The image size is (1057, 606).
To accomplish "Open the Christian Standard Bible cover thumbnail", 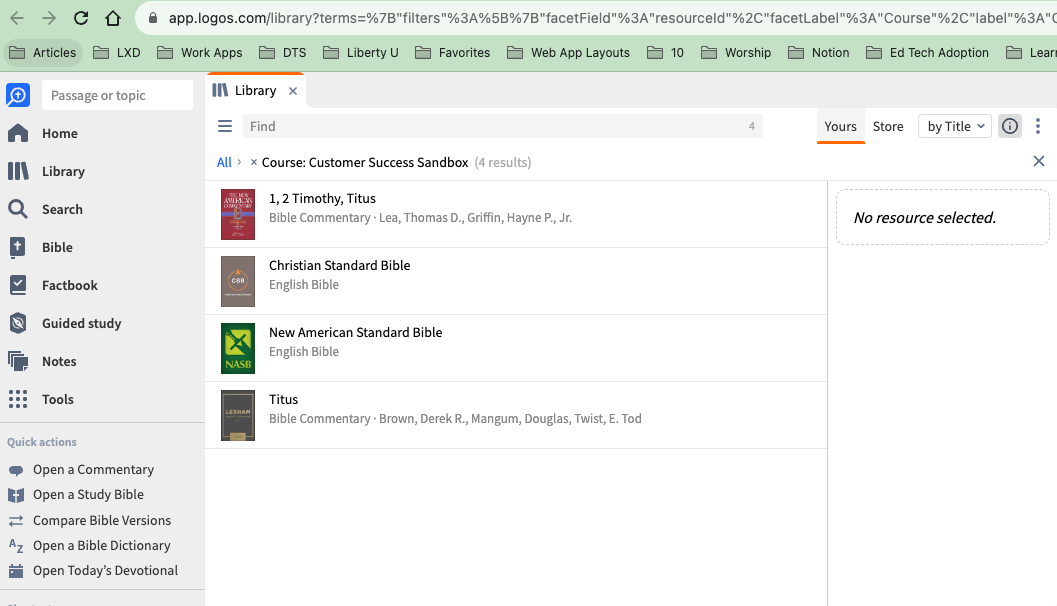I will click(x=238, y=281).
